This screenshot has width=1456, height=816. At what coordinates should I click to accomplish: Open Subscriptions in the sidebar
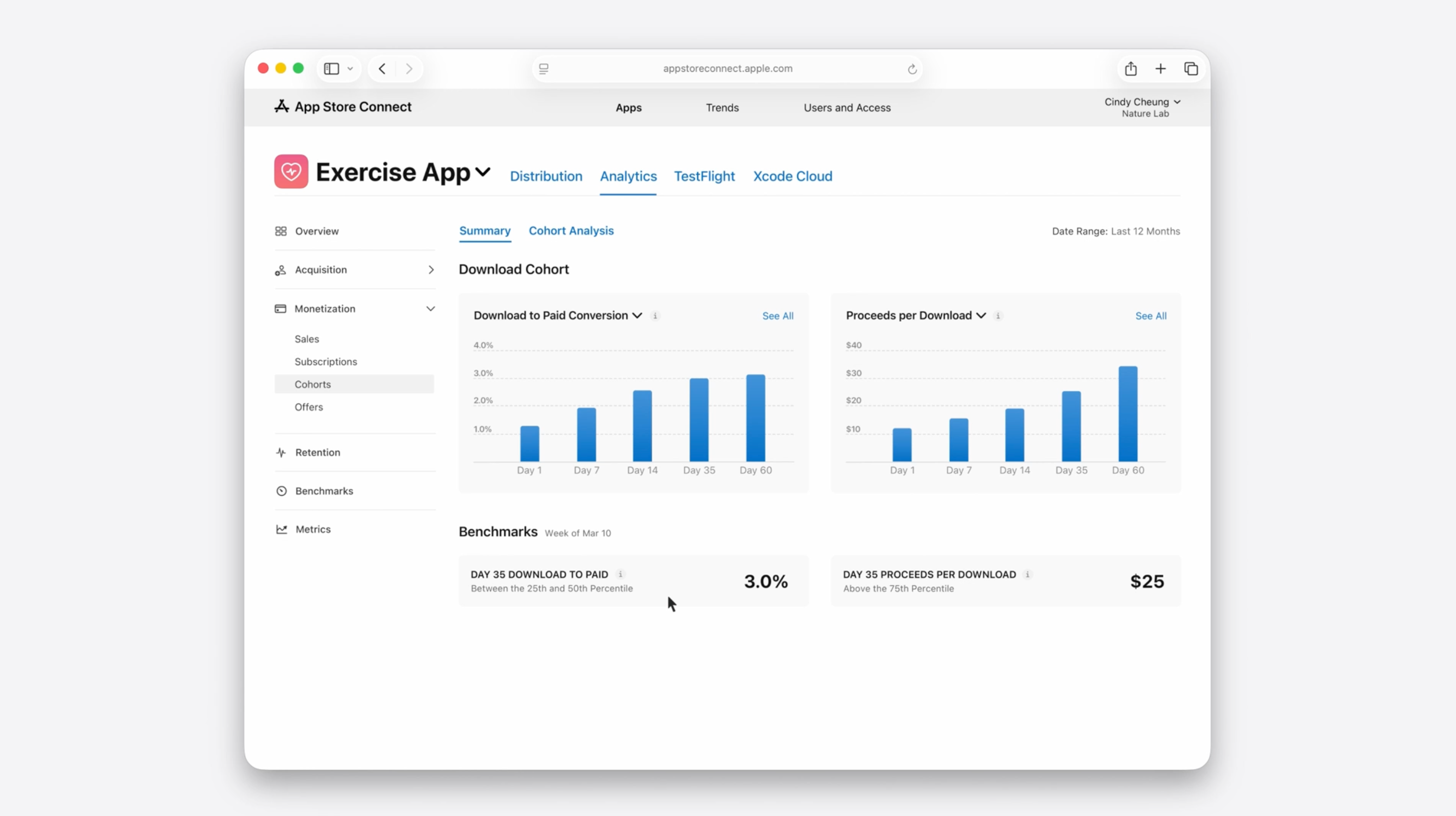[325, 362]
